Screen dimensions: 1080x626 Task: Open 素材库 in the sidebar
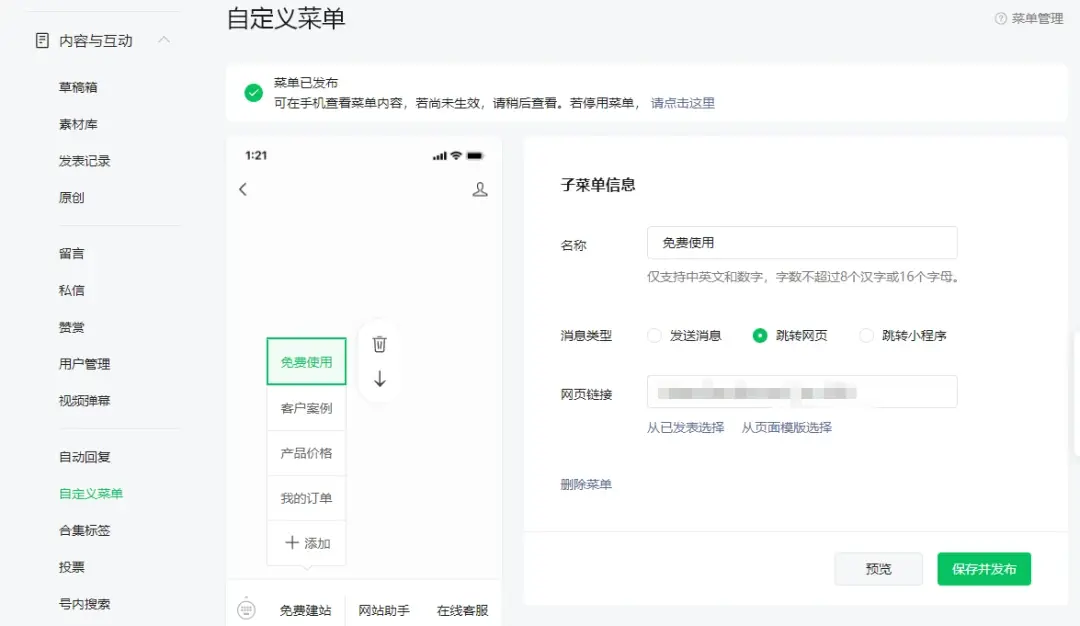pyautogui.click(x=78, y=125)
